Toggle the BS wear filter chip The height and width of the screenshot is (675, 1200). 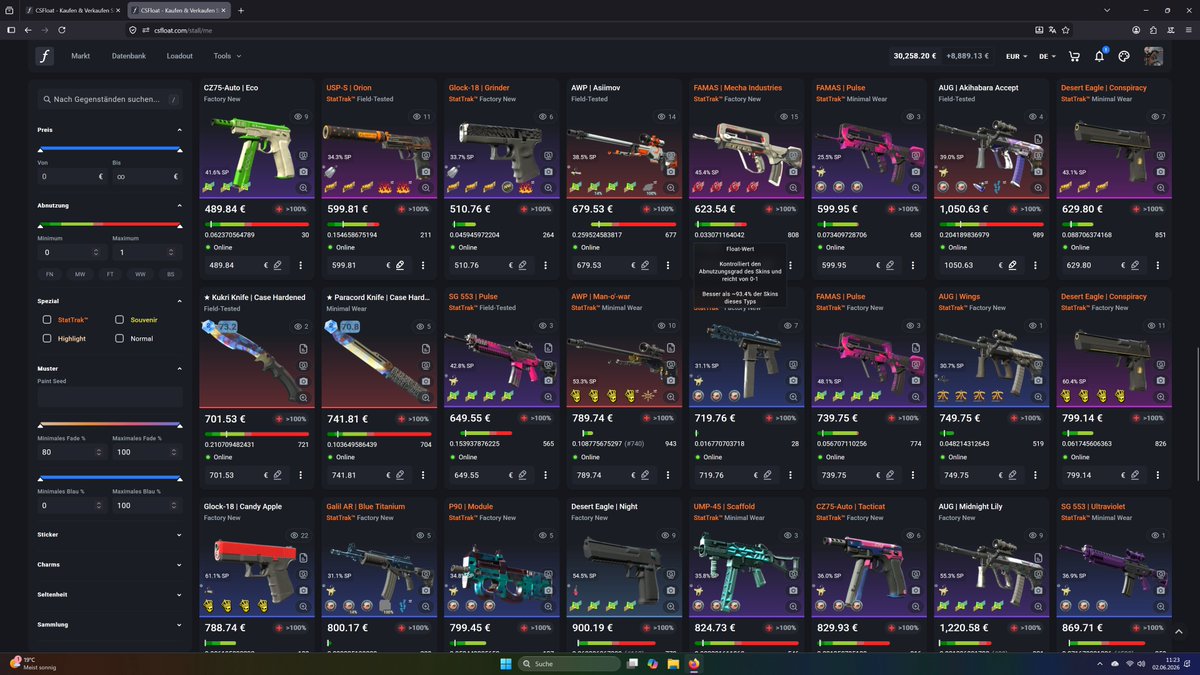[x=170, y=273]
